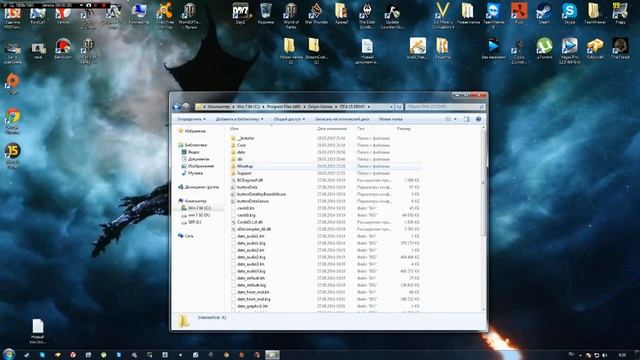Open the Avast Free Antivirus desktop icon

coord(165,15)
